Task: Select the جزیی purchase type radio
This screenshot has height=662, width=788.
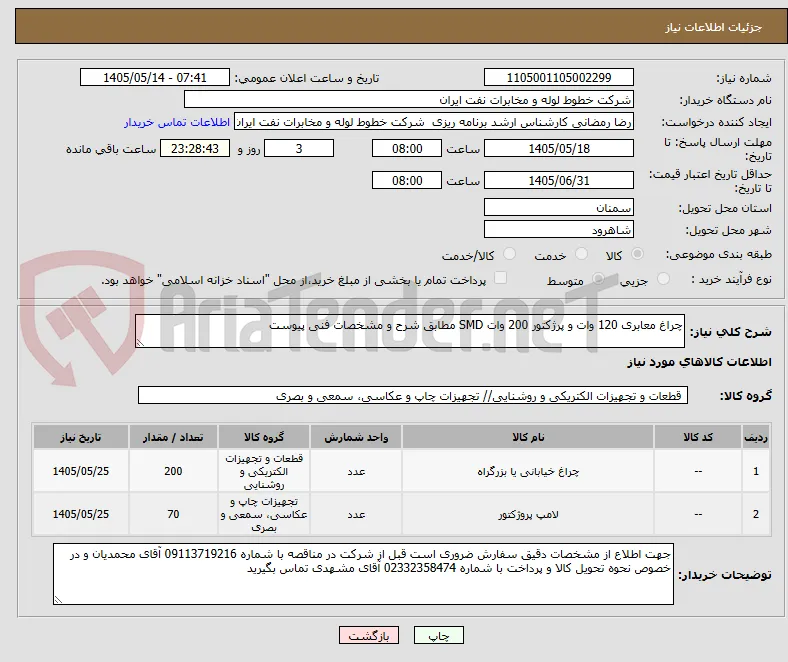Action: tap(663, 278)
